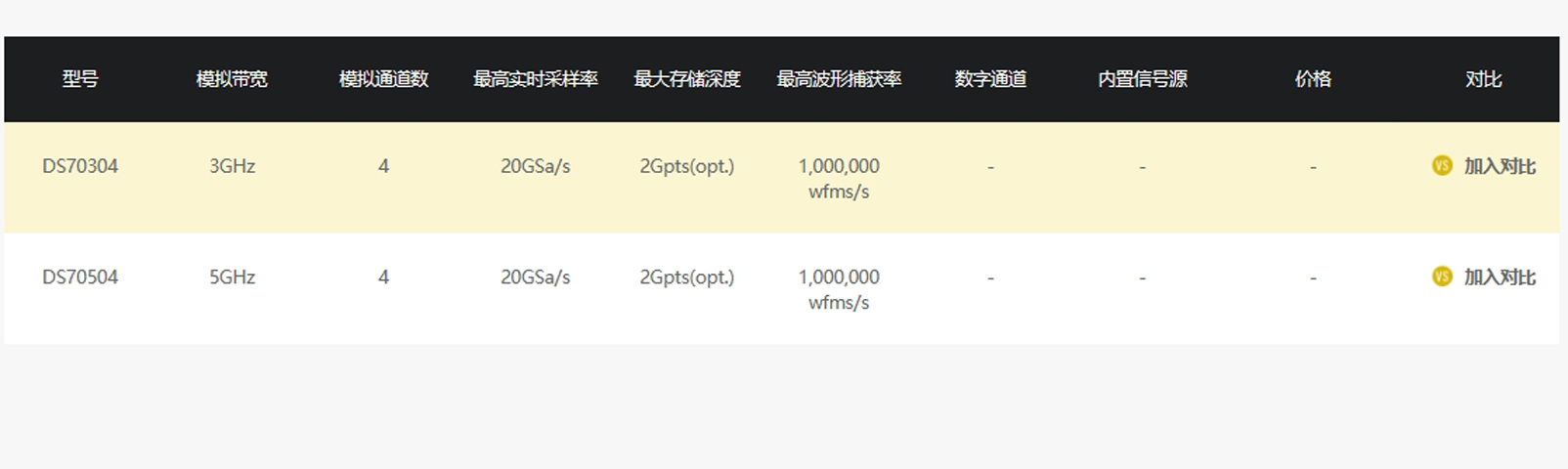Click 1,000,000 wfms/s in DS70504 row
The image size is (1568, 469).
pos(839,289)
